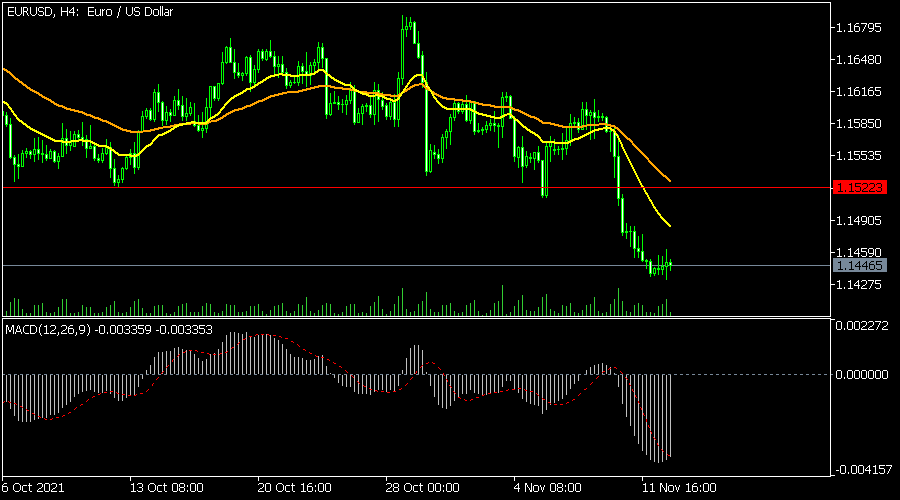
Task: Select the gray 1.14465 current price label
Action: pos(859,265)
